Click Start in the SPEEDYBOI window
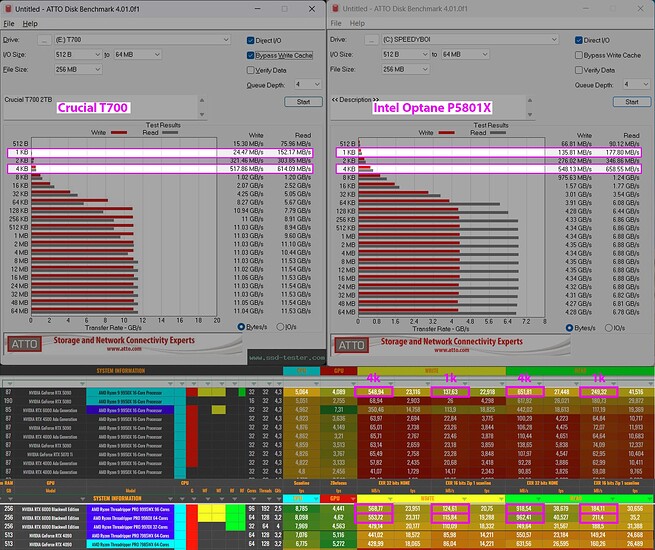The height and width of the screenshot is (550, 655). coord(632,102)
